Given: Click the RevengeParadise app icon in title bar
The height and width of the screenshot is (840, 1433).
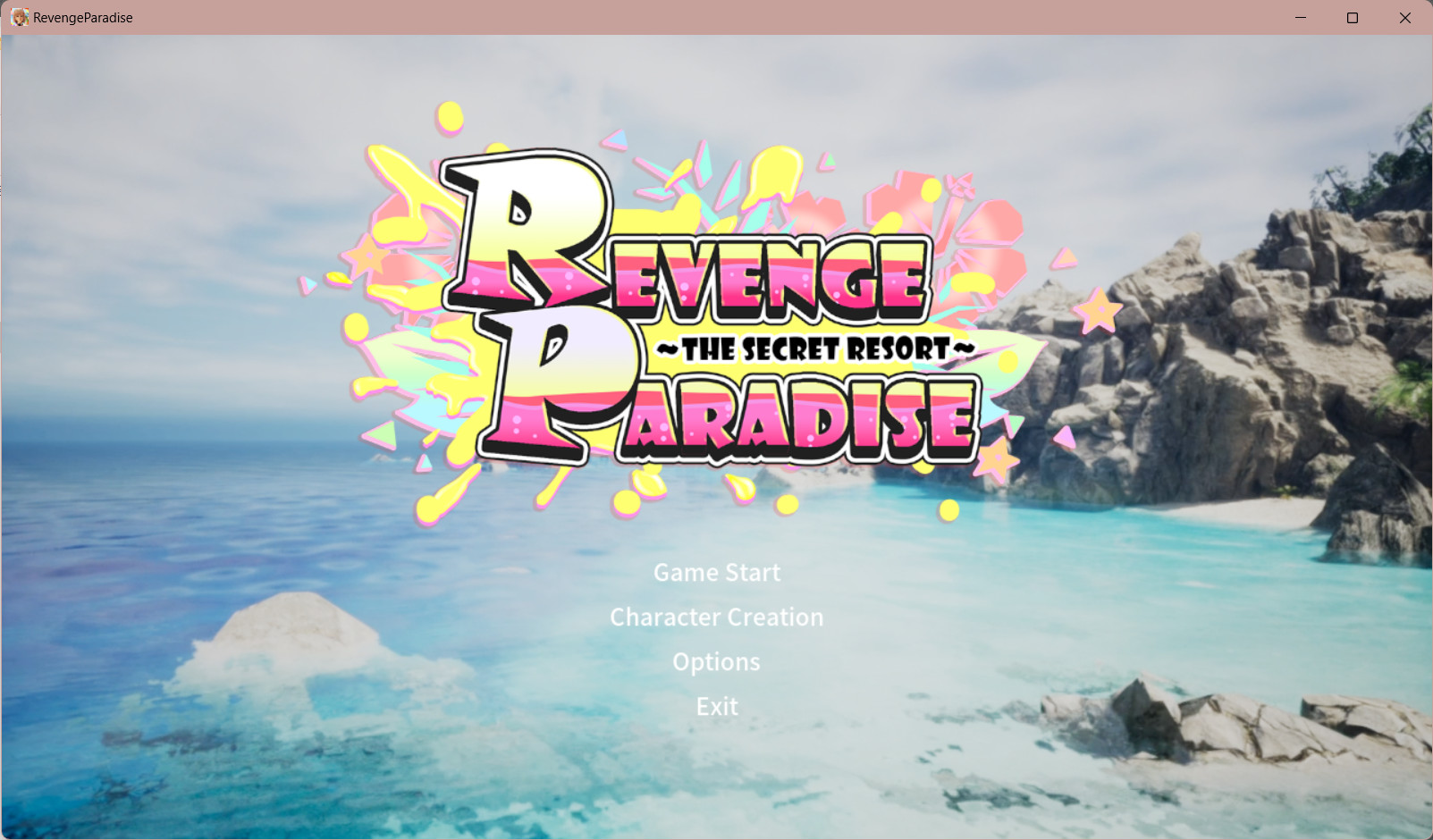Looking at the screenshot, I should point(19,17).
